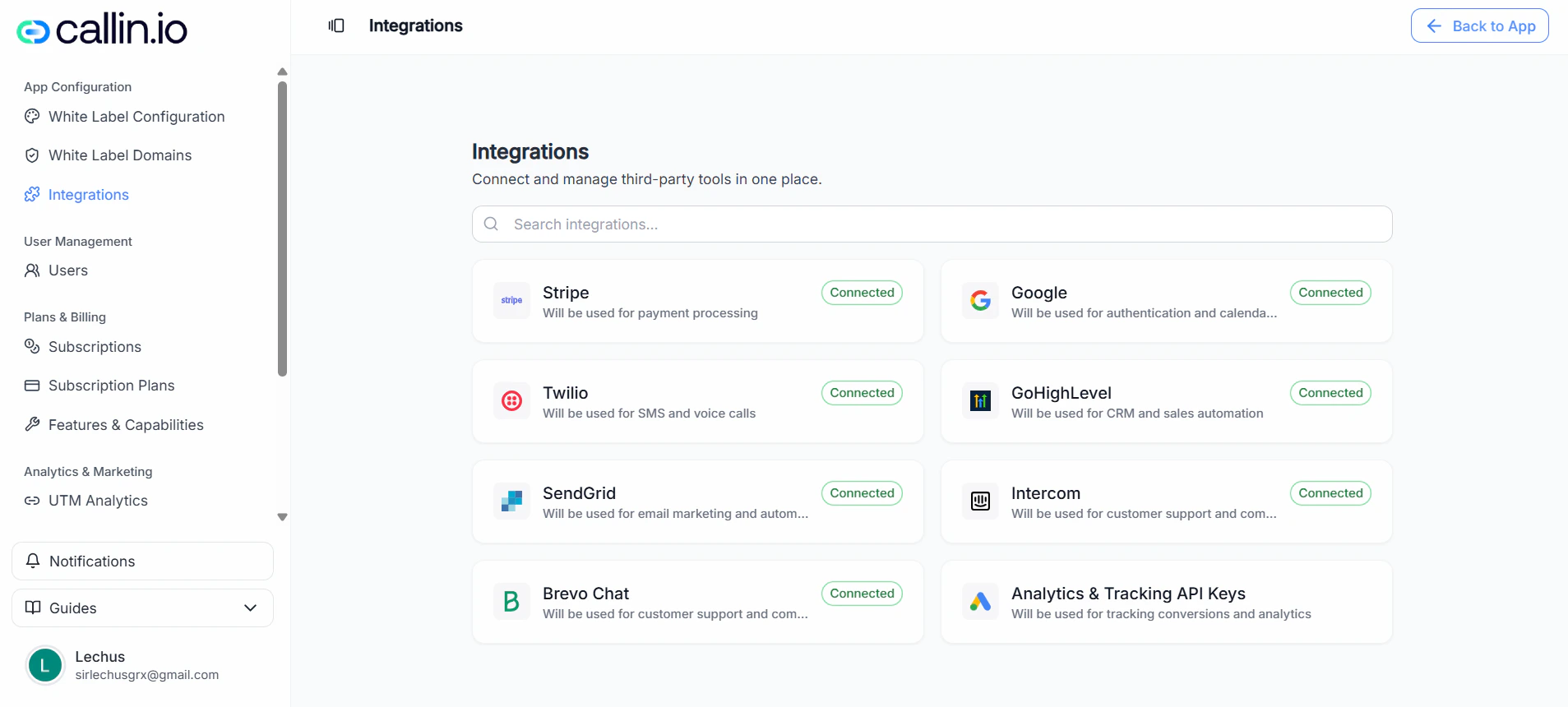The image size is (1568, 707).
Task: Expand the Guides dropdown chevron
Action: 251,608
